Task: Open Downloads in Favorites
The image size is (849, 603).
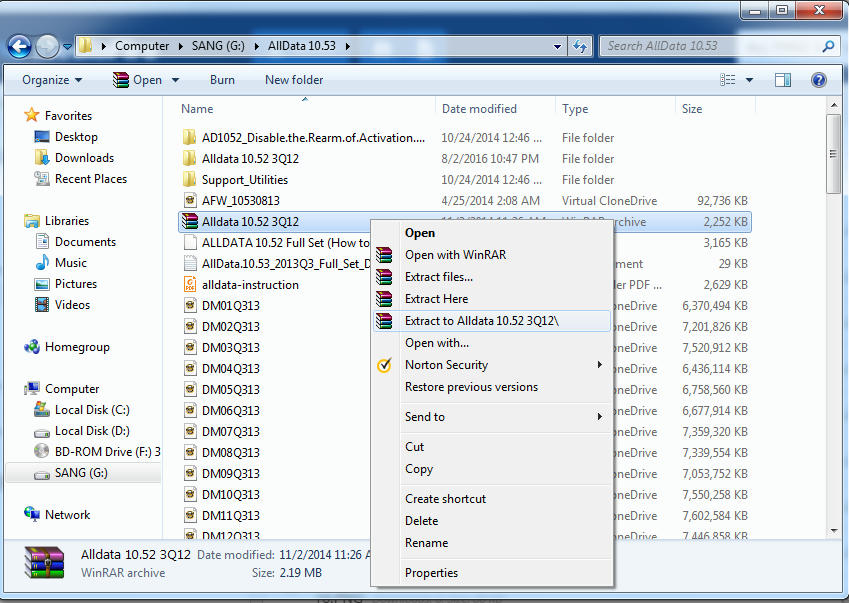Action: coord(74,158)
